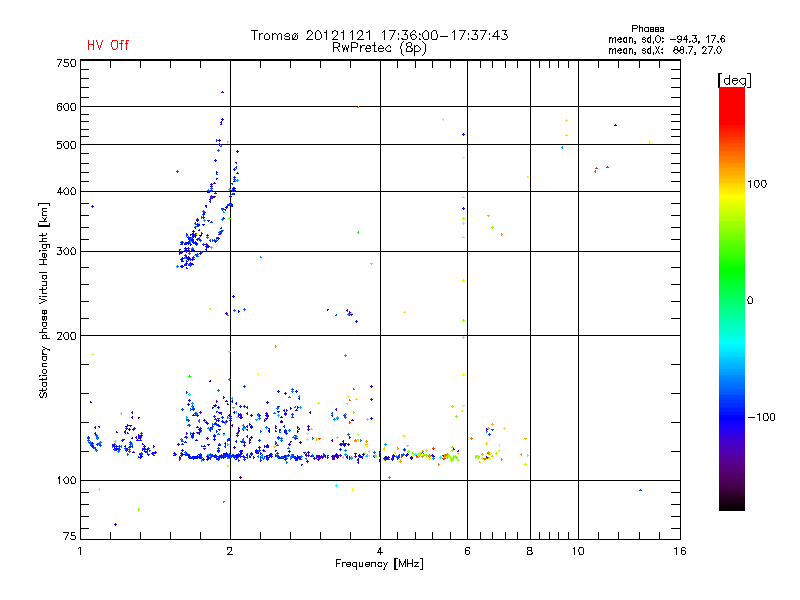800x600 pixels.
Task: Click the 'Frequency [MHz]' axis label
Action: pyautogui.click(x=379, y=564)
